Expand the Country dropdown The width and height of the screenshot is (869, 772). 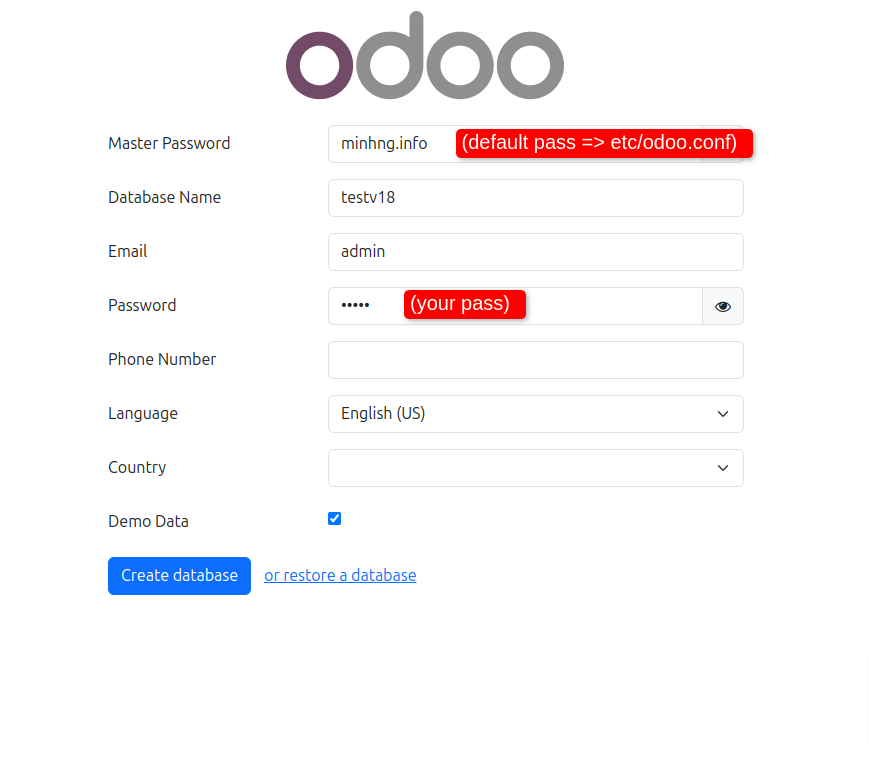coord(535,468)
